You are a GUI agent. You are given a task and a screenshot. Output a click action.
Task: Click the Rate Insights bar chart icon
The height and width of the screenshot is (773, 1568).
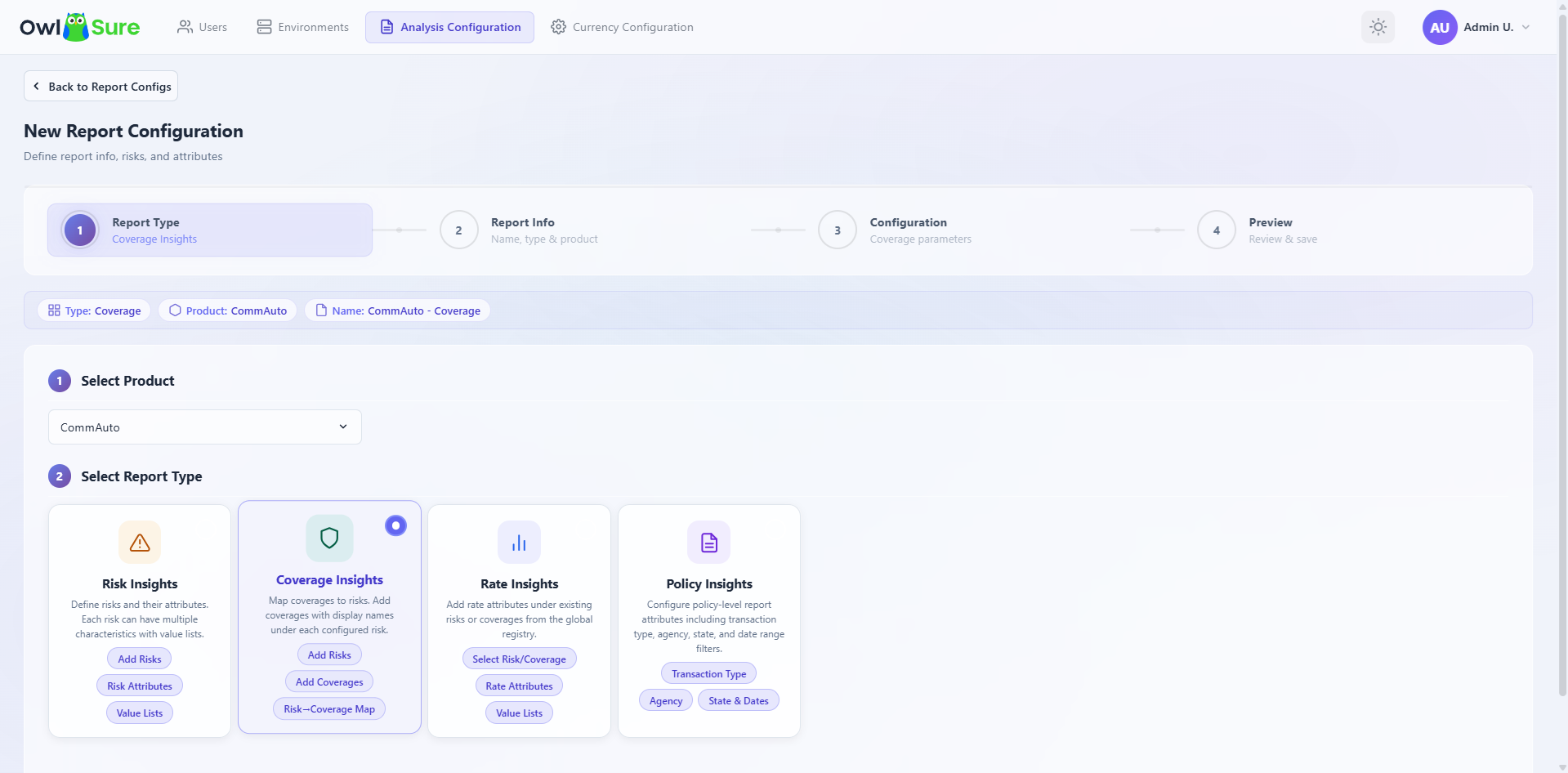pyautogui.click(x=519, y=543)
